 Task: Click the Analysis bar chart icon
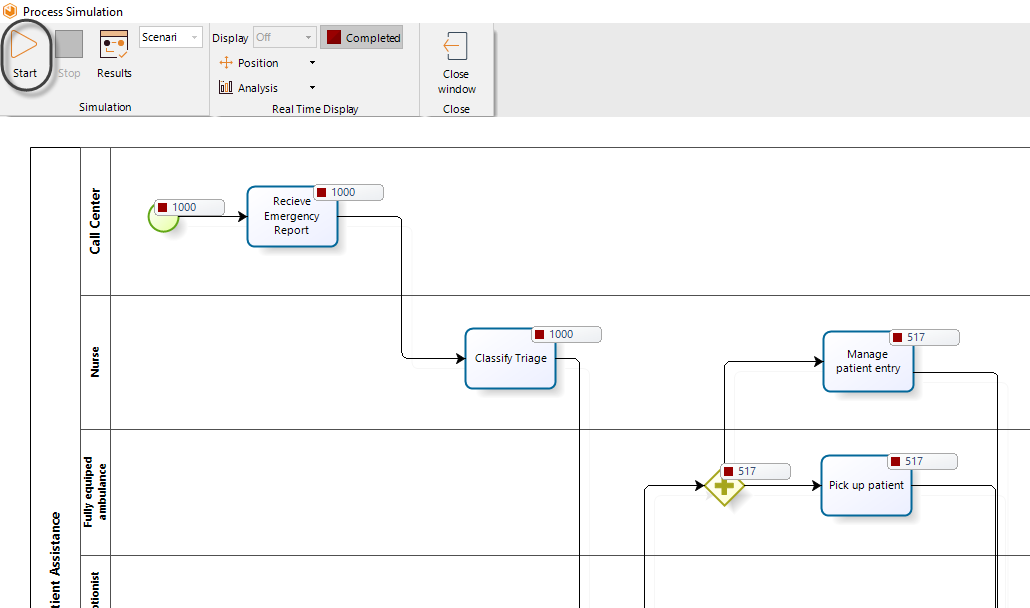226,87
